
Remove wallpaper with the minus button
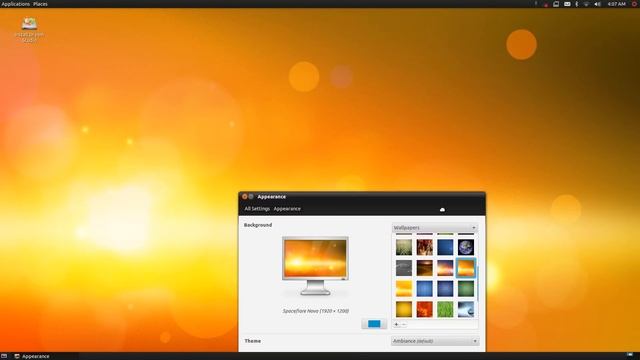coord(404,324)
